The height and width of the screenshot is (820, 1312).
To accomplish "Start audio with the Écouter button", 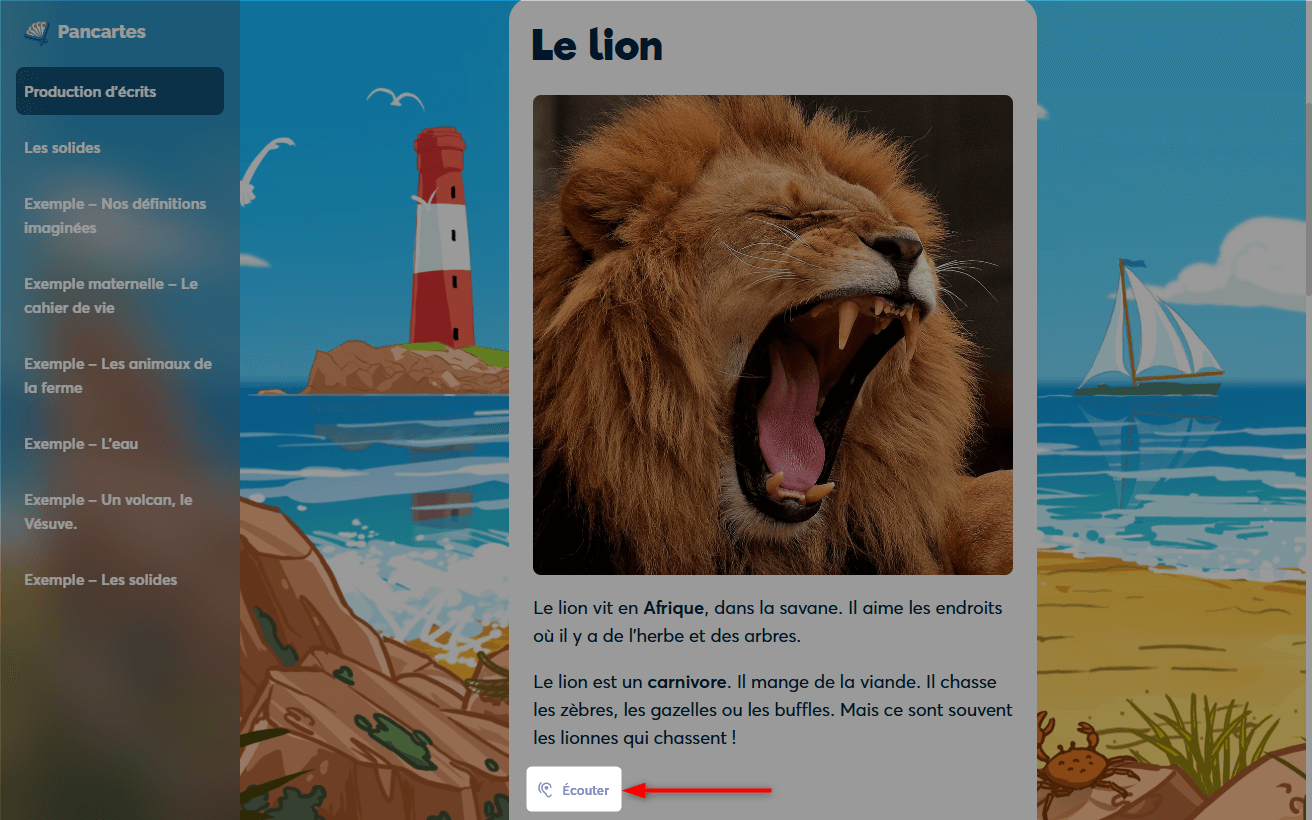I will click(574, 790).
